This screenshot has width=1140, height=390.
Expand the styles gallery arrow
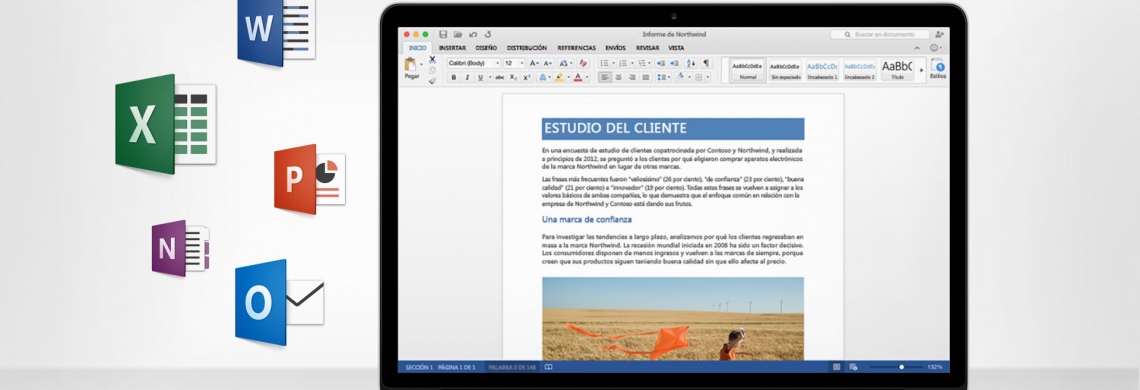pos(922,71)
